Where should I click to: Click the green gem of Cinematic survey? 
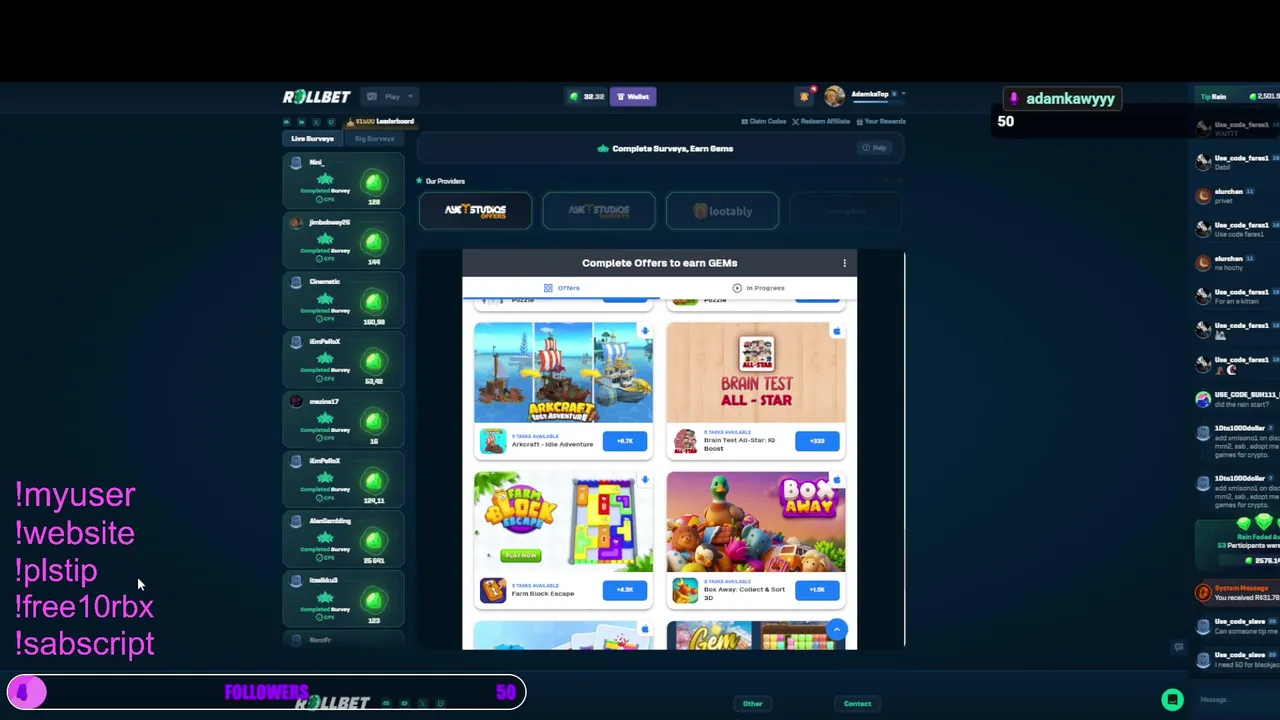point(374,302)
